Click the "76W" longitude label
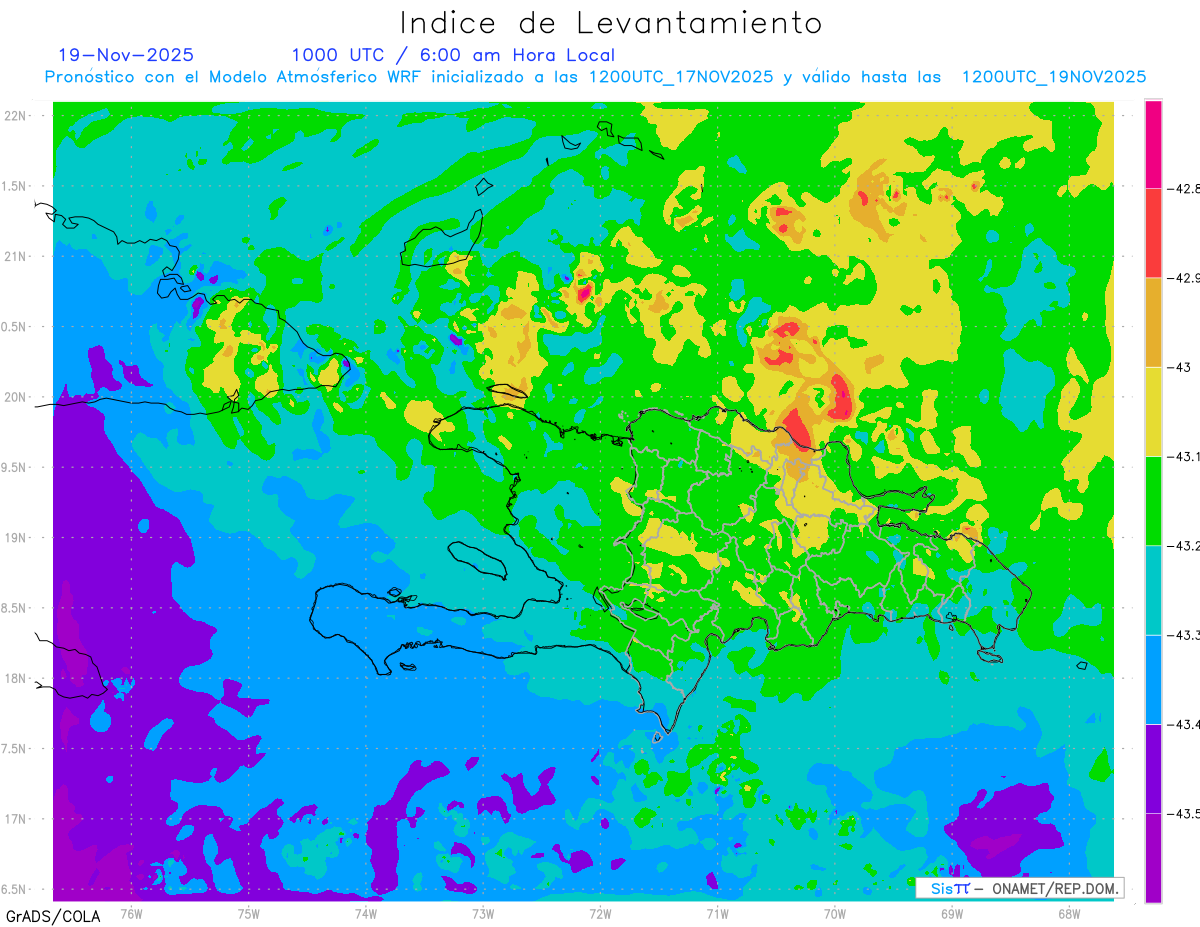The width and height of the screenshot is (1200, 927). (131, 912)
